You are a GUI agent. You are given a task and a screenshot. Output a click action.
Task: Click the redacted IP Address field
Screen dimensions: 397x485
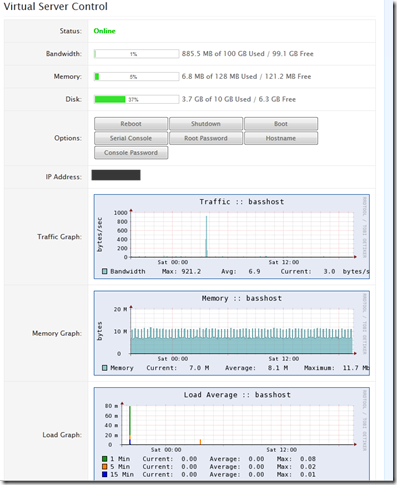pyautogui.click(x=116, y=175)
